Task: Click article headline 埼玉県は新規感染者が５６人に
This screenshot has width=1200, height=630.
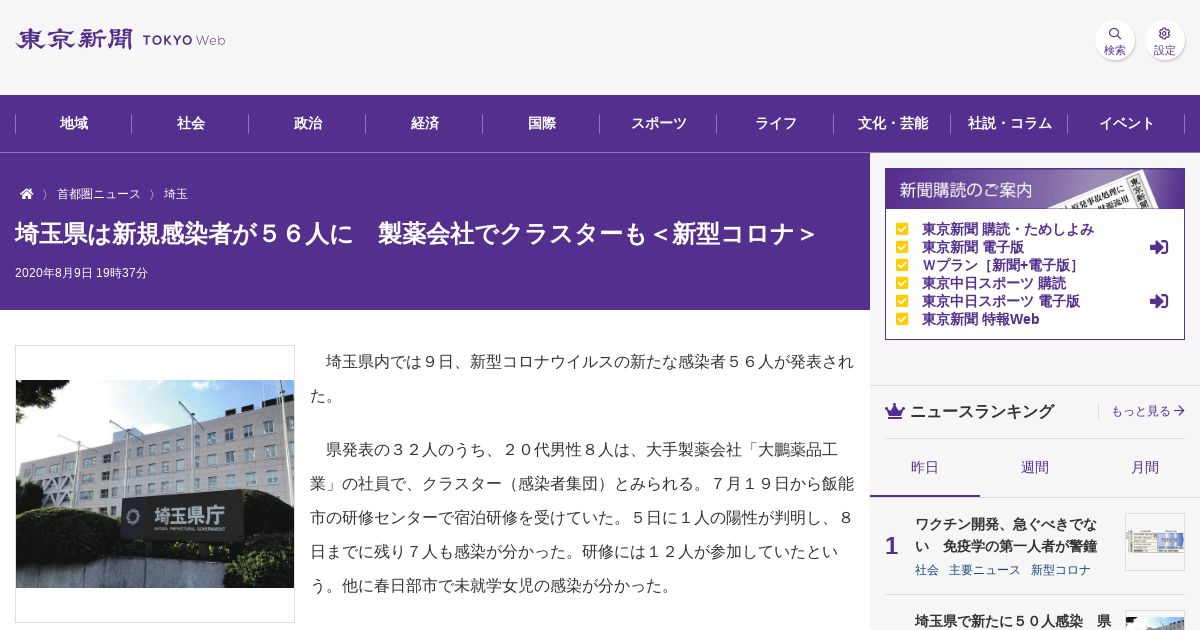Action: (415, 234)
